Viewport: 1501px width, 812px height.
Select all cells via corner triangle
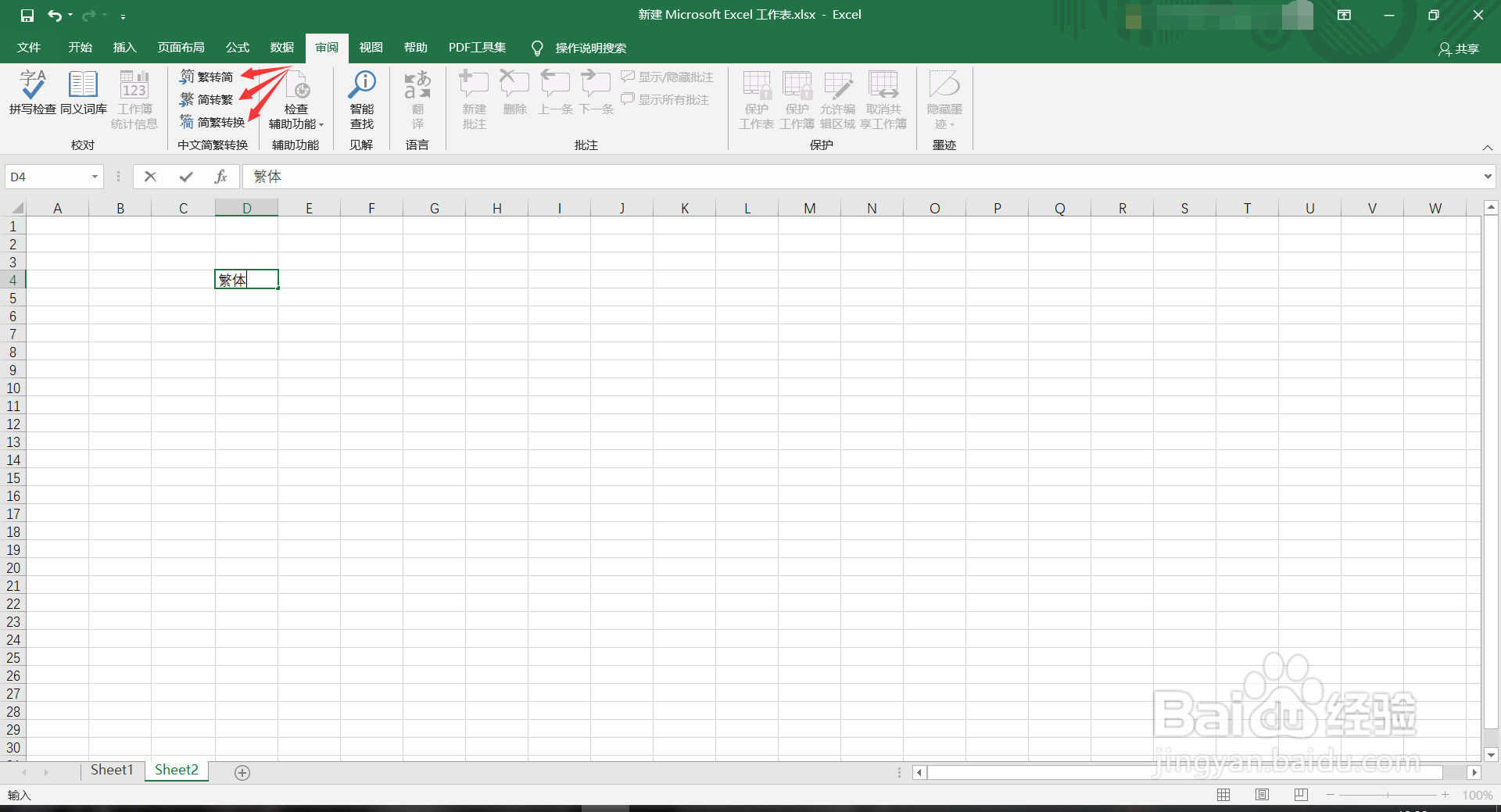(16, 208)
